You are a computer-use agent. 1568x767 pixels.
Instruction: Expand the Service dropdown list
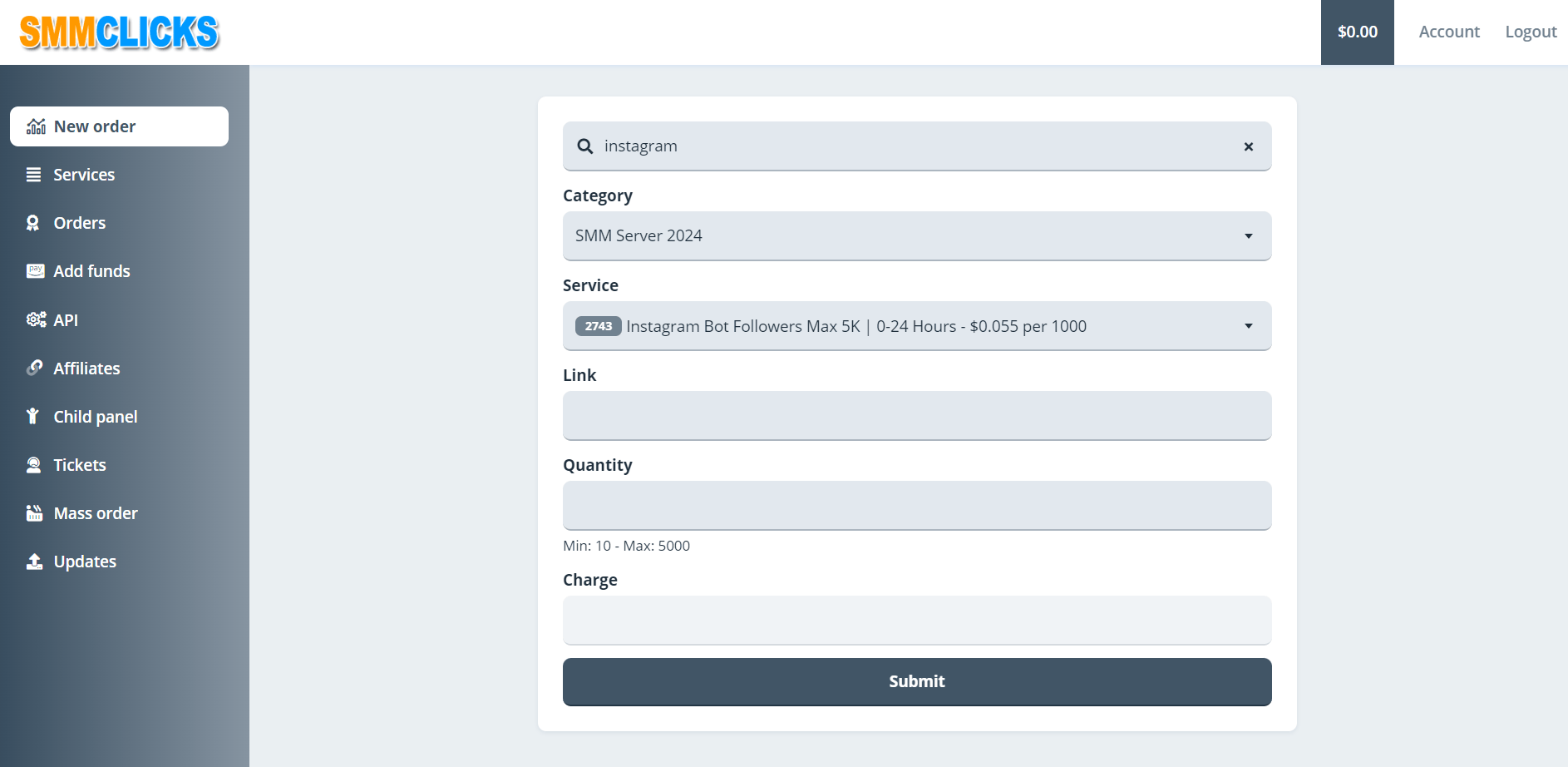(916, 326)
